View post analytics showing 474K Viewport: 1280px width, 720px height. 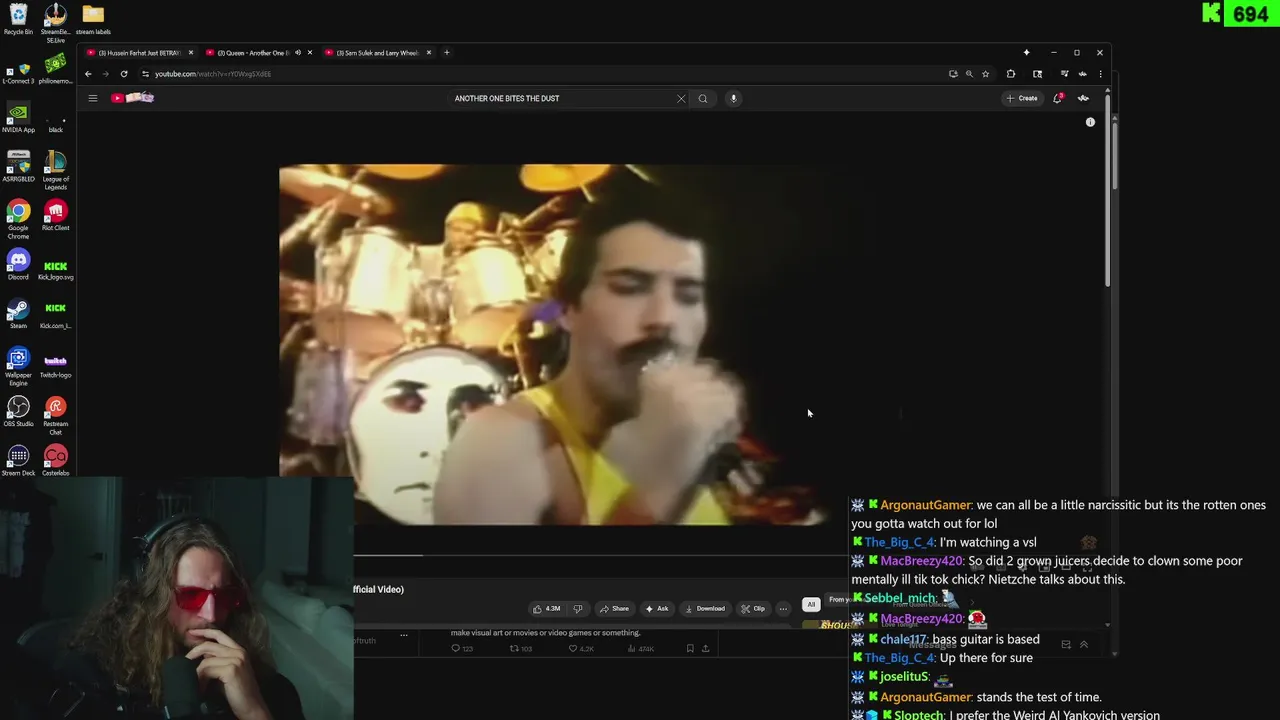click(641, 648)
